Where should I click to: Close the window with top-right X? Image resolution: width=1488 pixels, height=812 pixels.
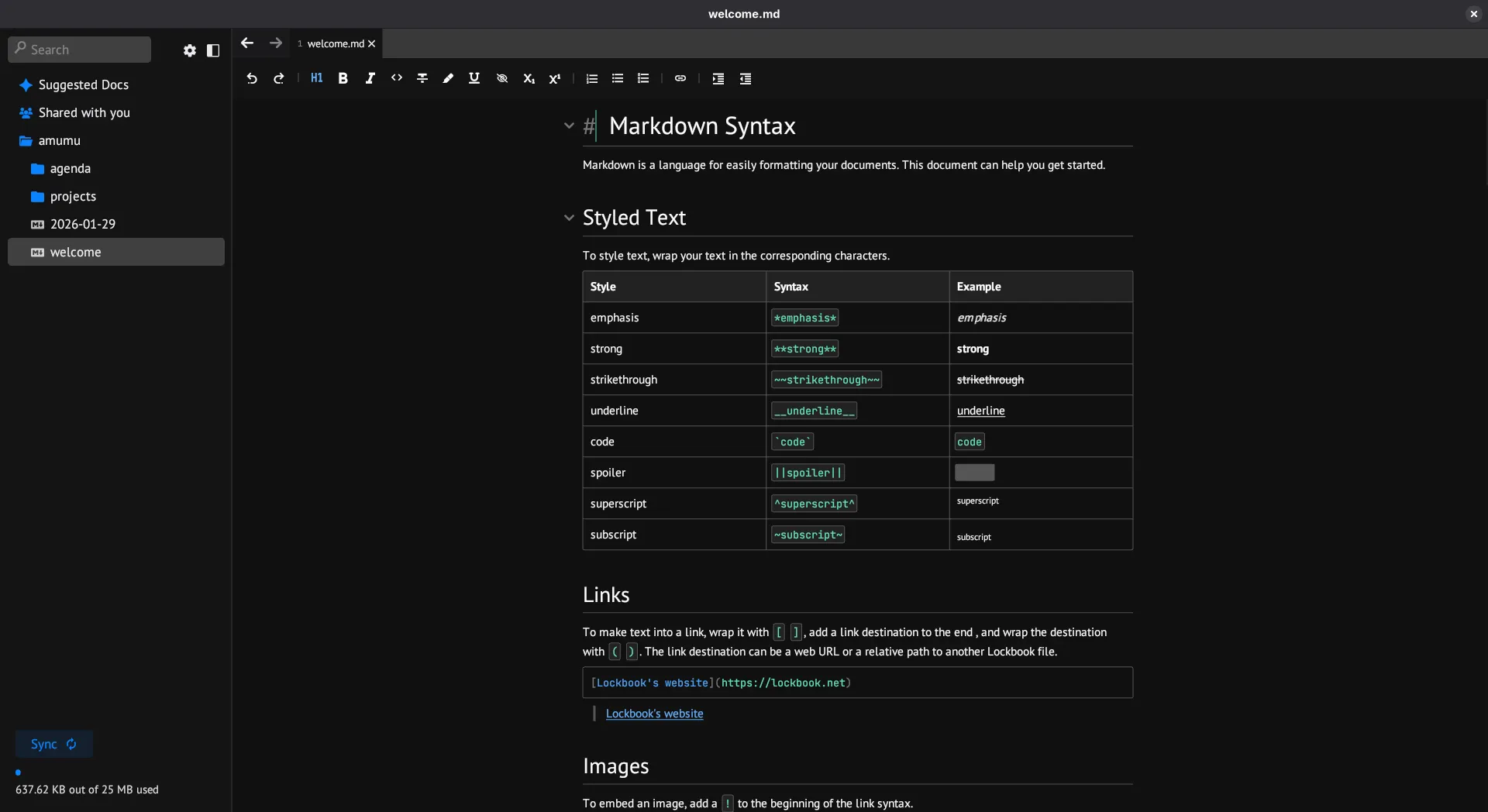1473,14
